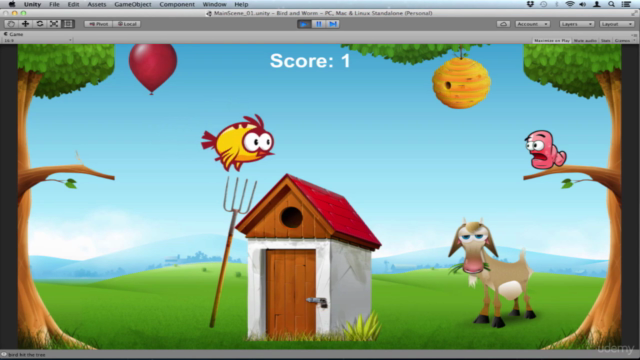
Task: Toggle Local handle rotation mode
Action: tap(127, 24)
